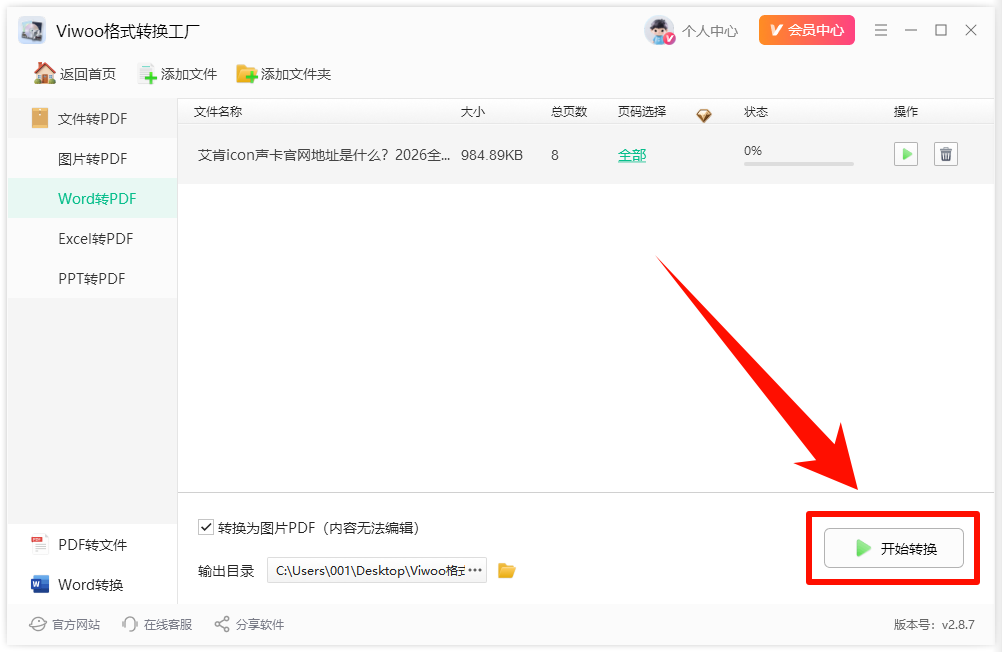
Task: Collapse the 文件转PDF sidebar section
Action: [x=92, y=118]
